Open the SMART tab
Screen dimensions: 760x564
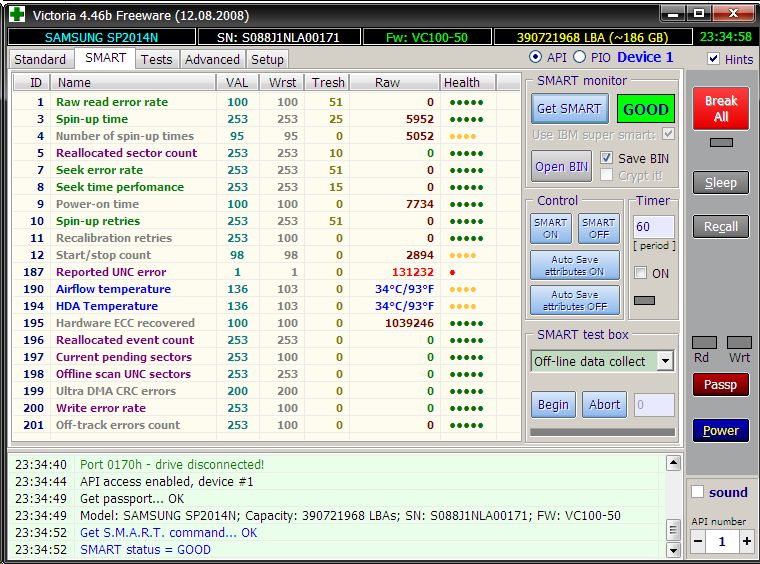105,58
